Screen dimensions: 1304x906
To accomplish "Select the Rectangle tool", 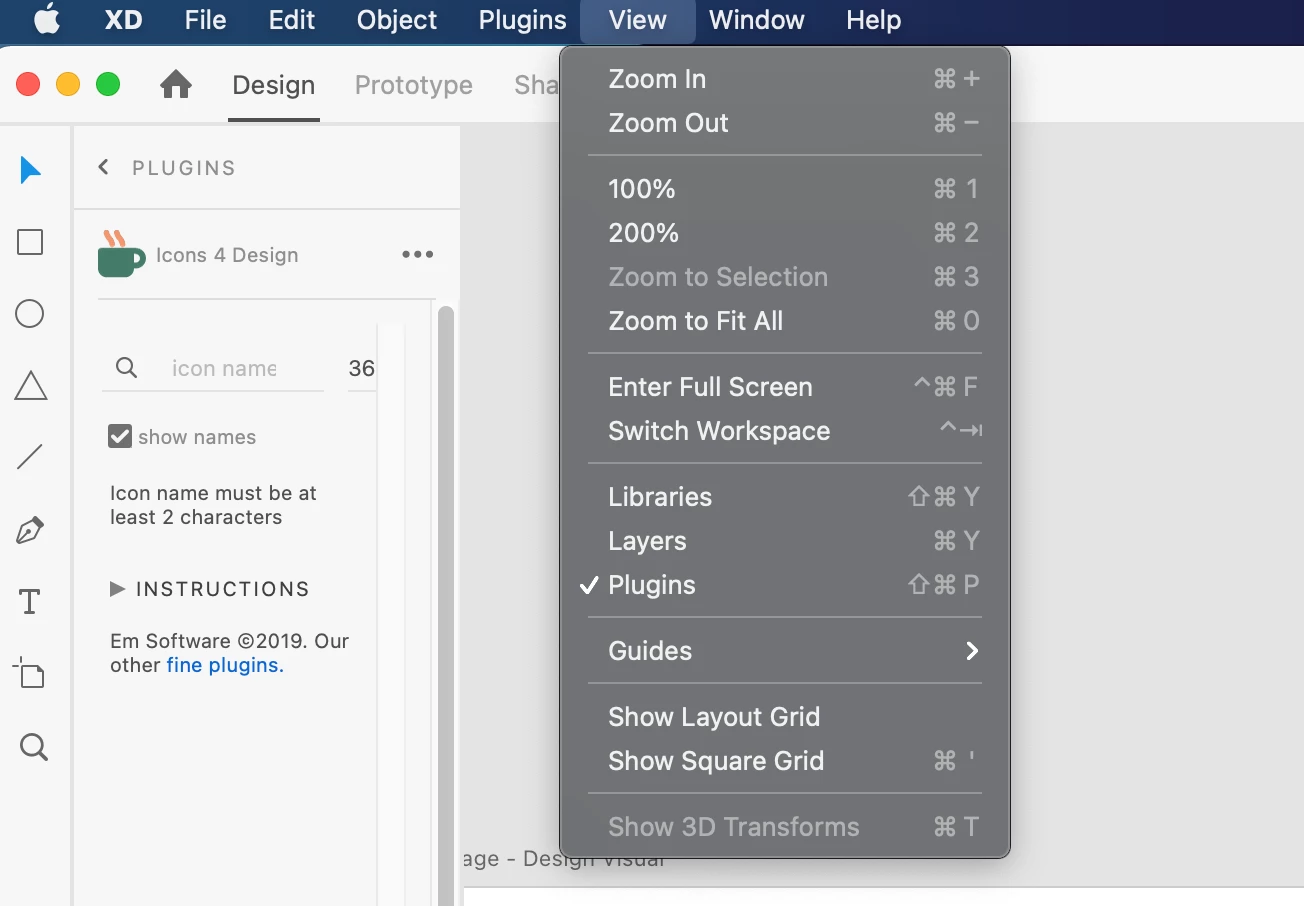I will point(30,242).
